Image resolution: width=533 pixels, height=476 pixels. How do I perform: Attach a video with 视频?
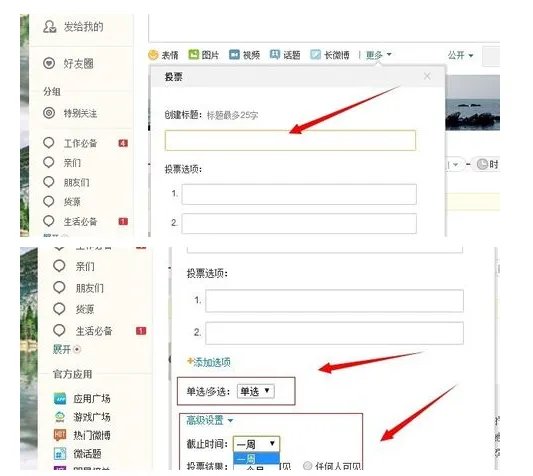coord(244,55)
